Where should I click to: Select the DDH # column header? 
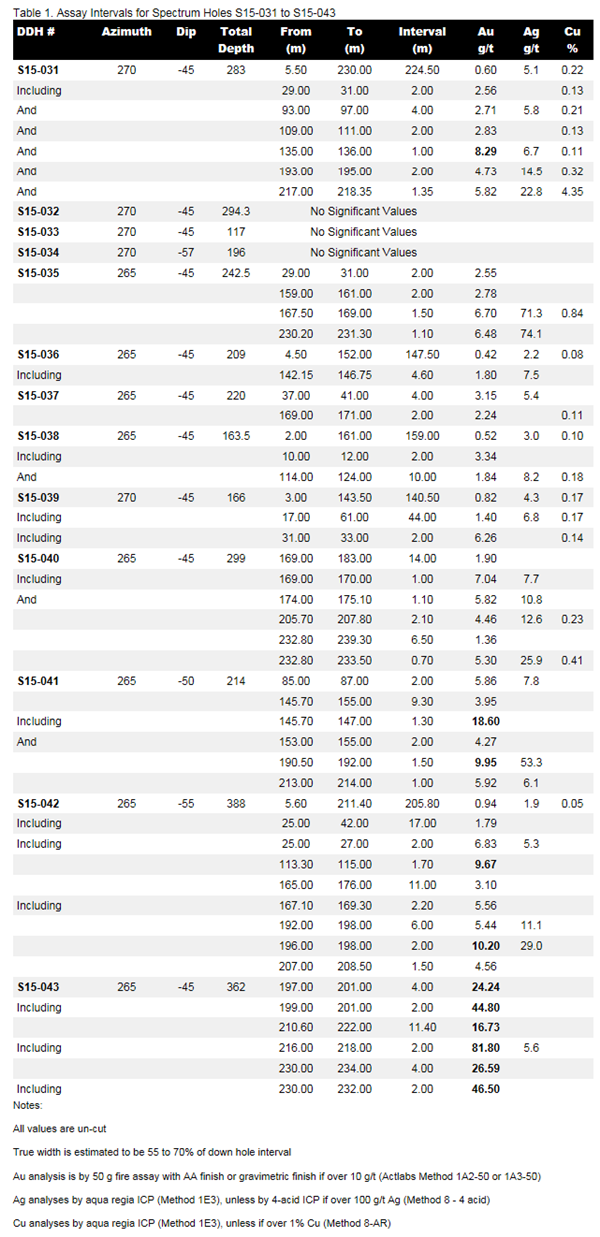pyautogui.click(x=37, y=31)
